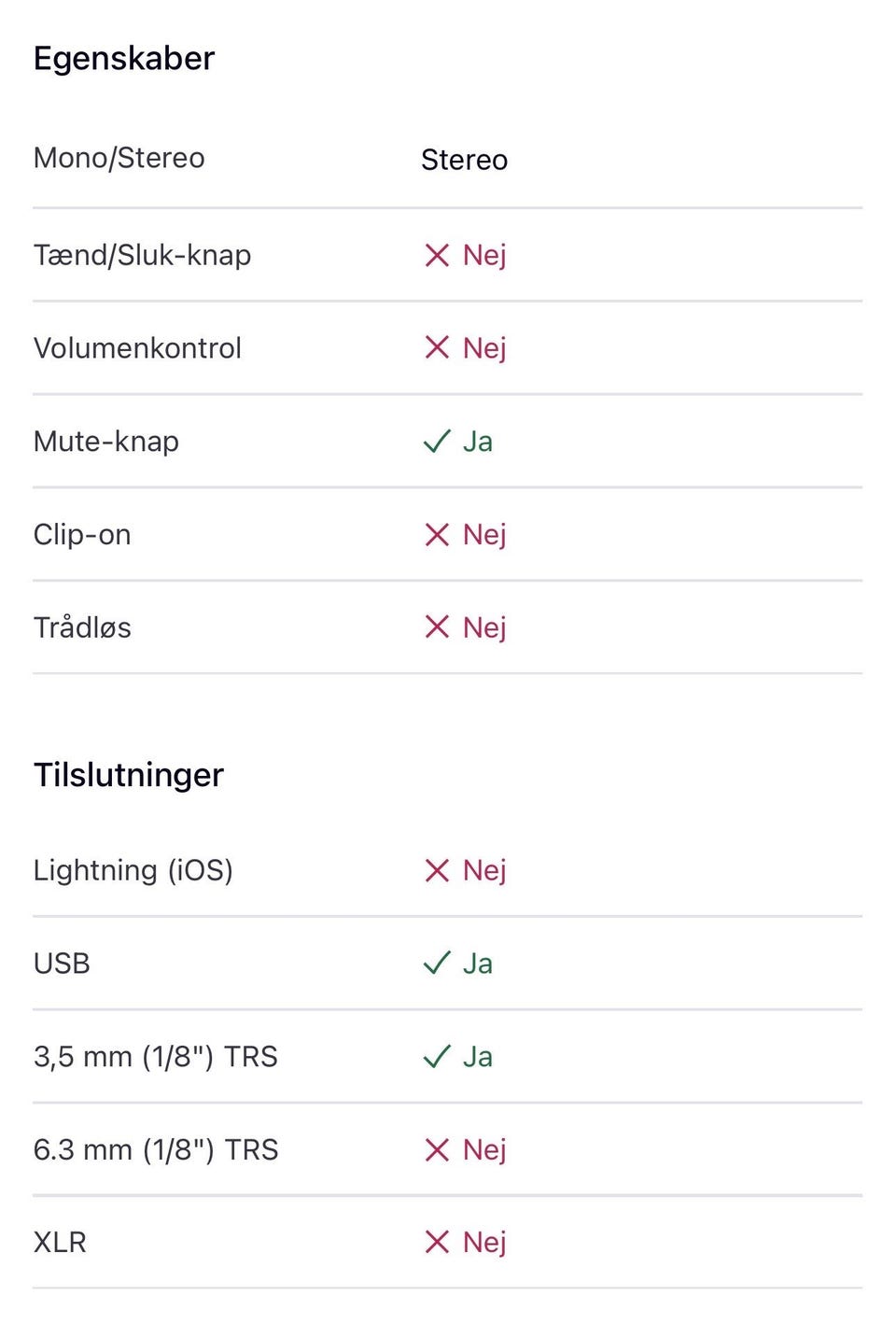This screenshot has width=896, height=1323.
Task: Click the green checkmark for 3,5 mm TRS
Action: (437, 1056)
